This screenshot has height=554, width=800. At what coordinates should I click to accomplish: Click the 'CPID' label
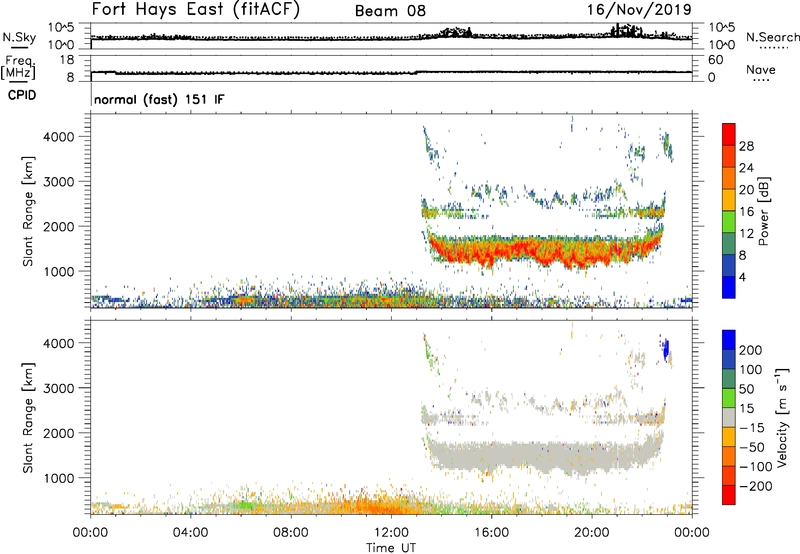point(22,95)
